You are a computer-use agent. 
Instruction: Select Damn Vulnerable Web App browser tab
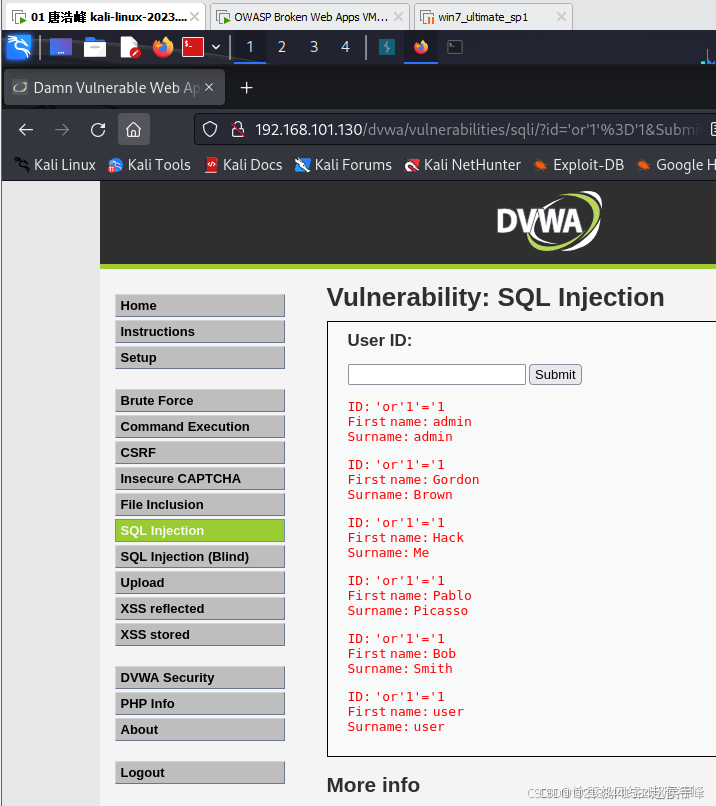coord(114,88)
